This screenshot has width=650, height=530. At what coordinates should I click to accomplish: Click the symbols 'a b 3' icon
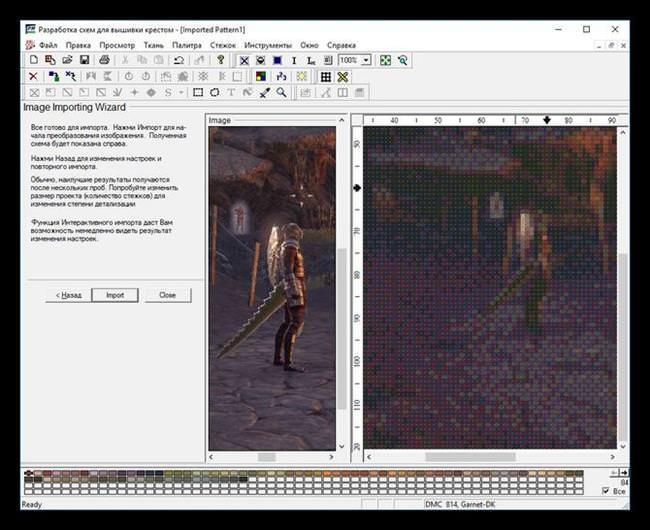[281, 76]
